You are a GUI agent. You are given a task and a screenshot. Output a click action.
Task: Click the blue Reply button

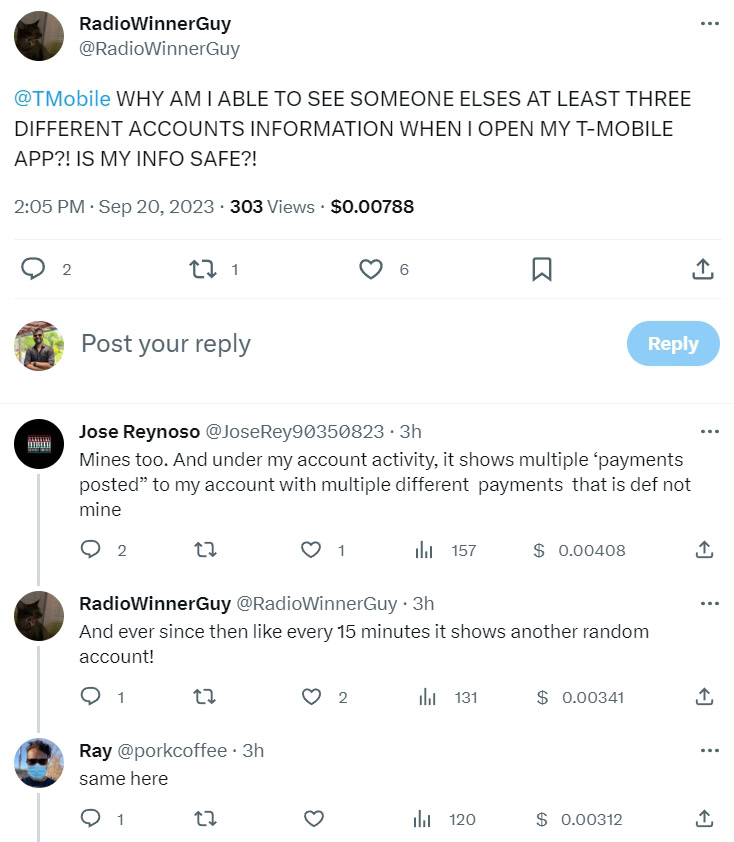pyautogui.click(x=672, y=343)
